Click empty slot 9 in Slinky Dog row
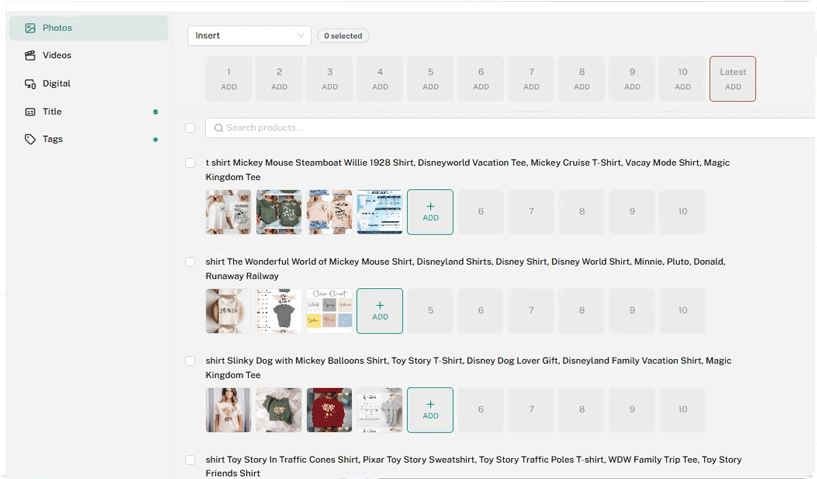Screen dimensions: 817x479 tap(632, 410)
